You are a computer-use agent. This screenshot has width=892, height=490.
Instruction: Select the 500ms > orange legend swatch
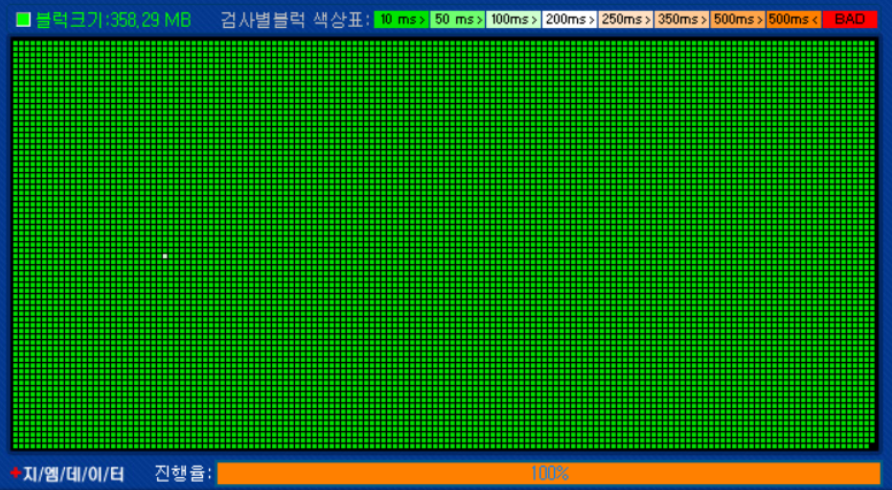click(737, 19)
